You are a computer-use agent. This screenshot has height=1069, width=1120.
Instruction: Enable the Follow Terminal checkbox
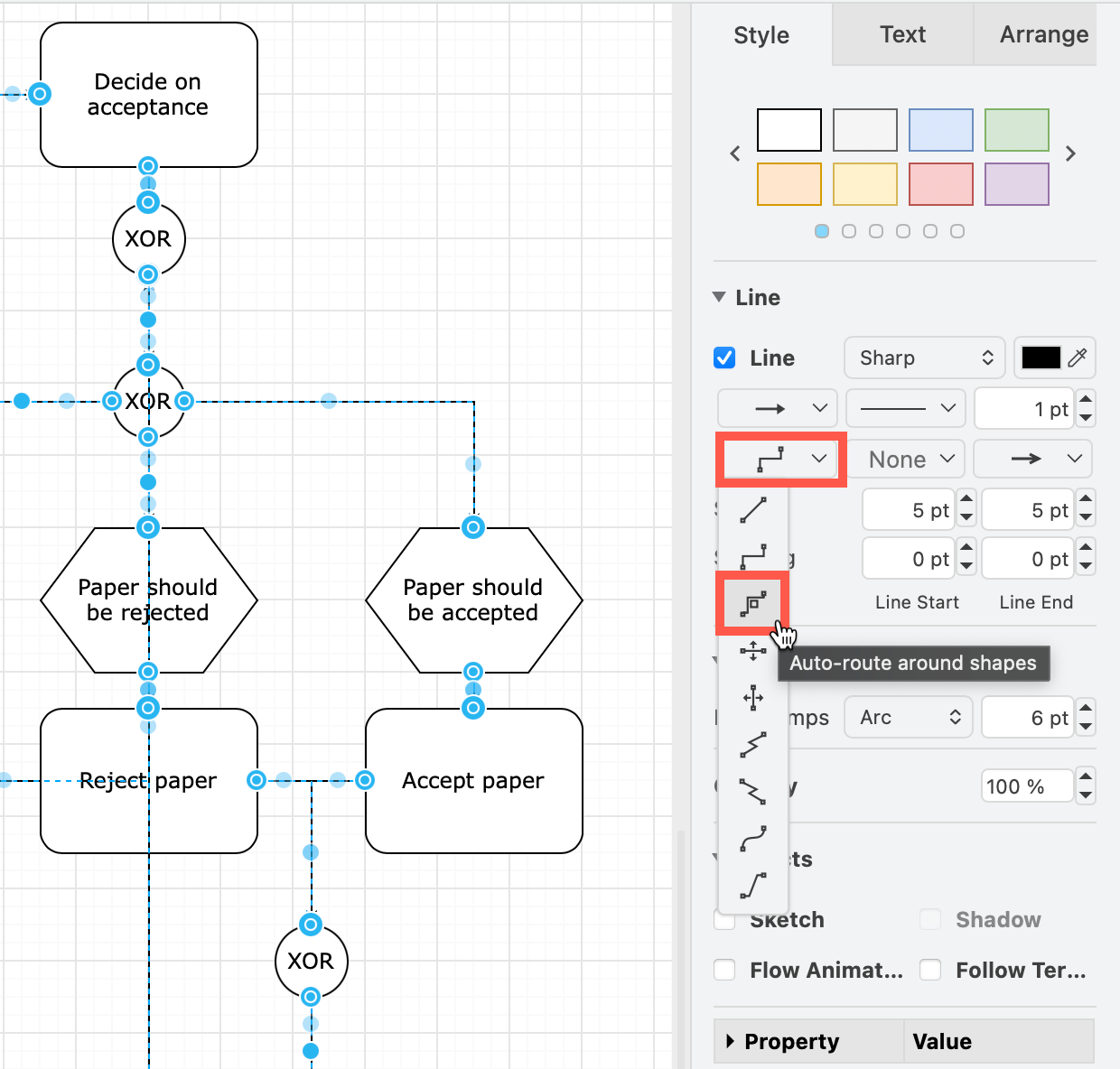[x=930, y=970]
